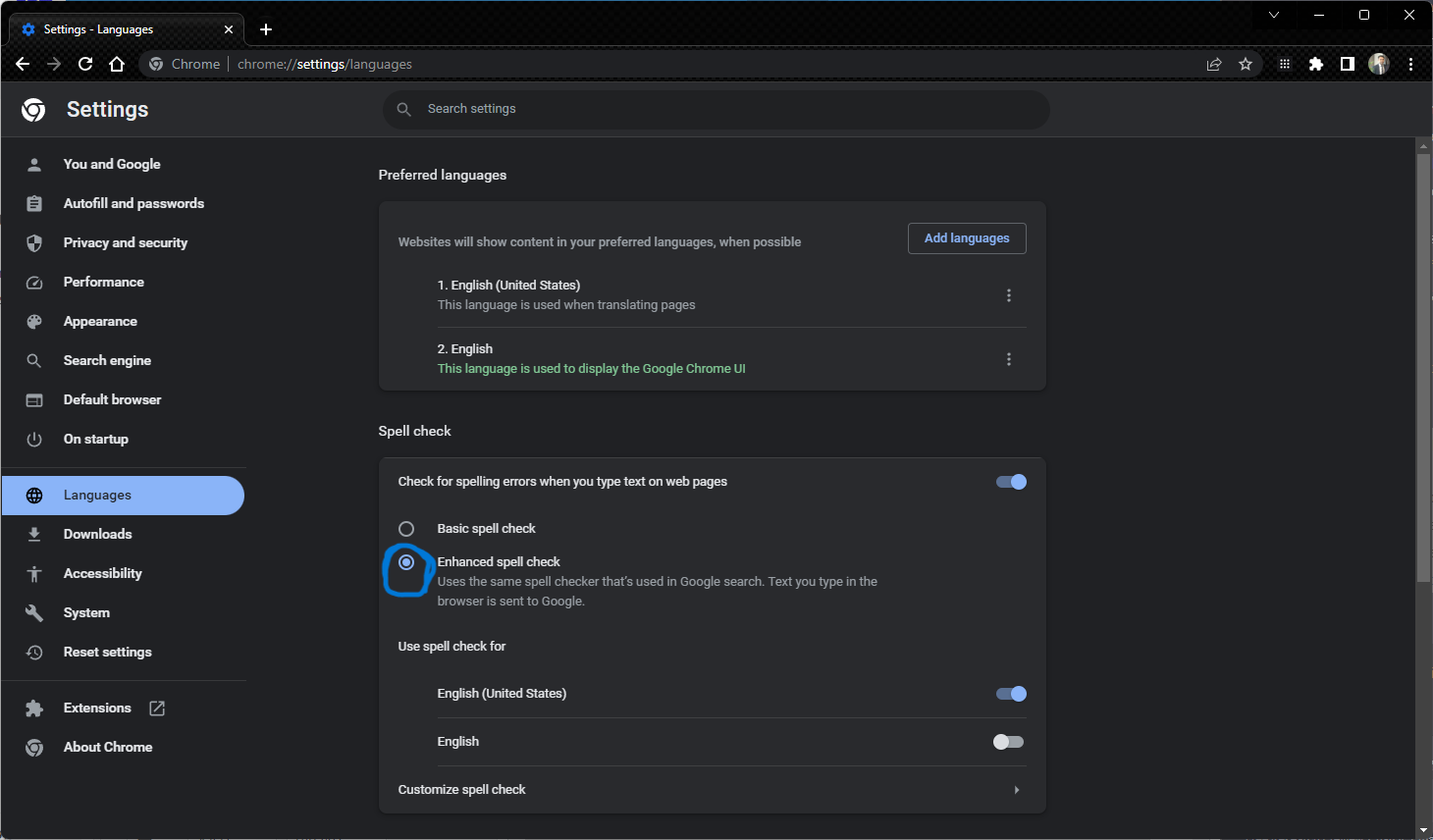The height and width of the screenshot is (840, 1433).
Task: Open Chrome's three-dot menu
Action: [1410, 64]
